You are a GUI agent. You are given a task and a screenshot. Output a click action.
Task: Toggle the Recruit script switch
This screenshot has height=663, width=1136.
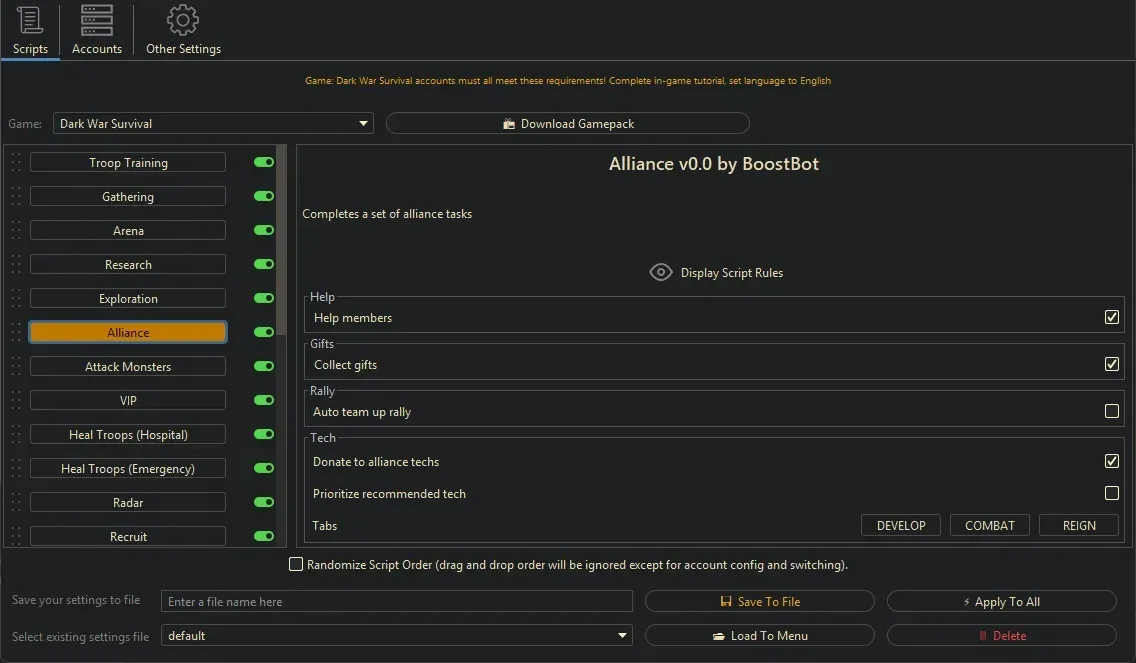264,536
